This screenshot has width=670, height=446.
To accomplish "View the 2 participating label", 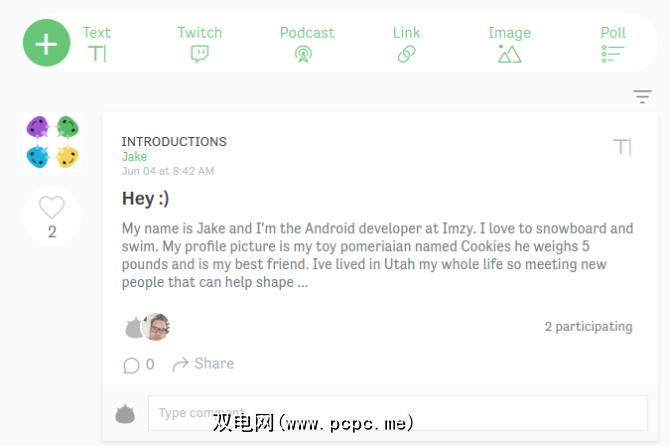I will pos(588,327).
